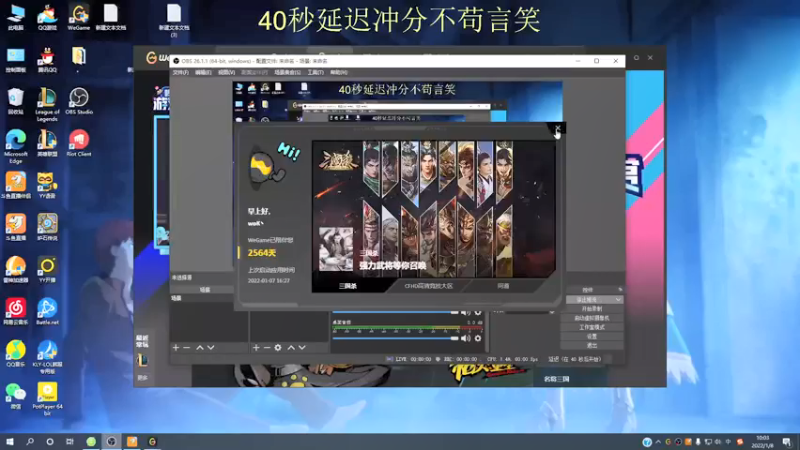Open the 炉石传说 (Hearthstone) desktop icon
The image size is (800, 450).
click(47, 227)
